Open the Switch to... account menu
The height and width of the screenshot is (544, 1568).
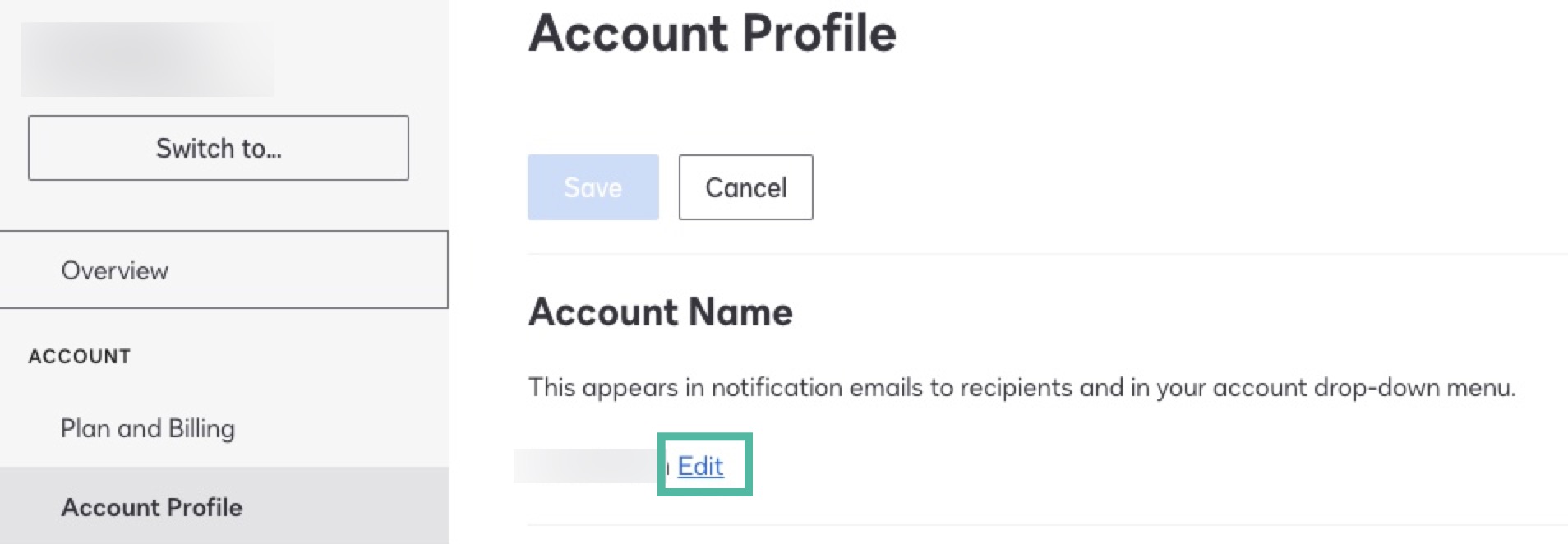coord(218,148)
